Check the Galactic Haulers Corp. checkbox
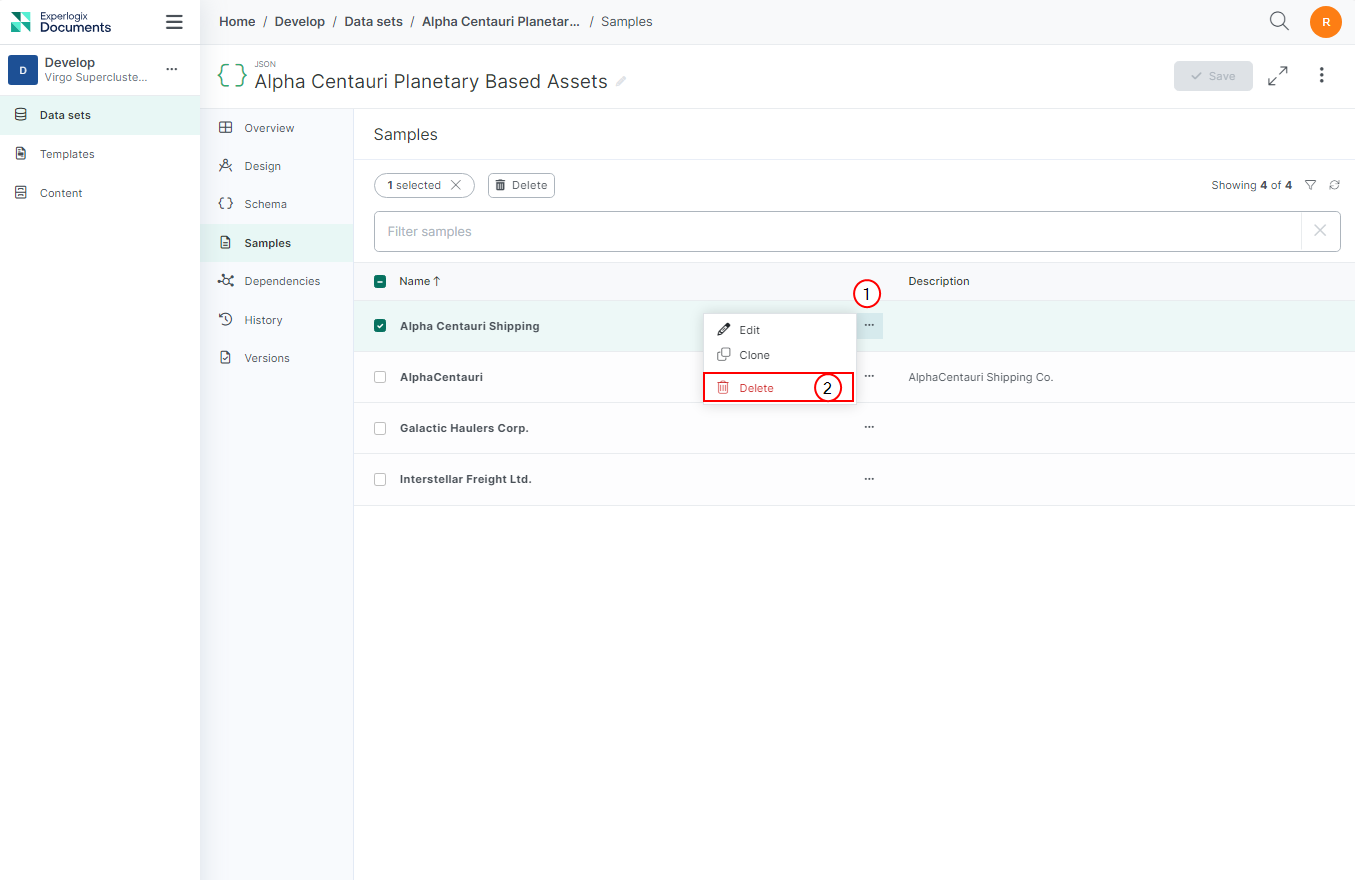 (x=380, y=428)
